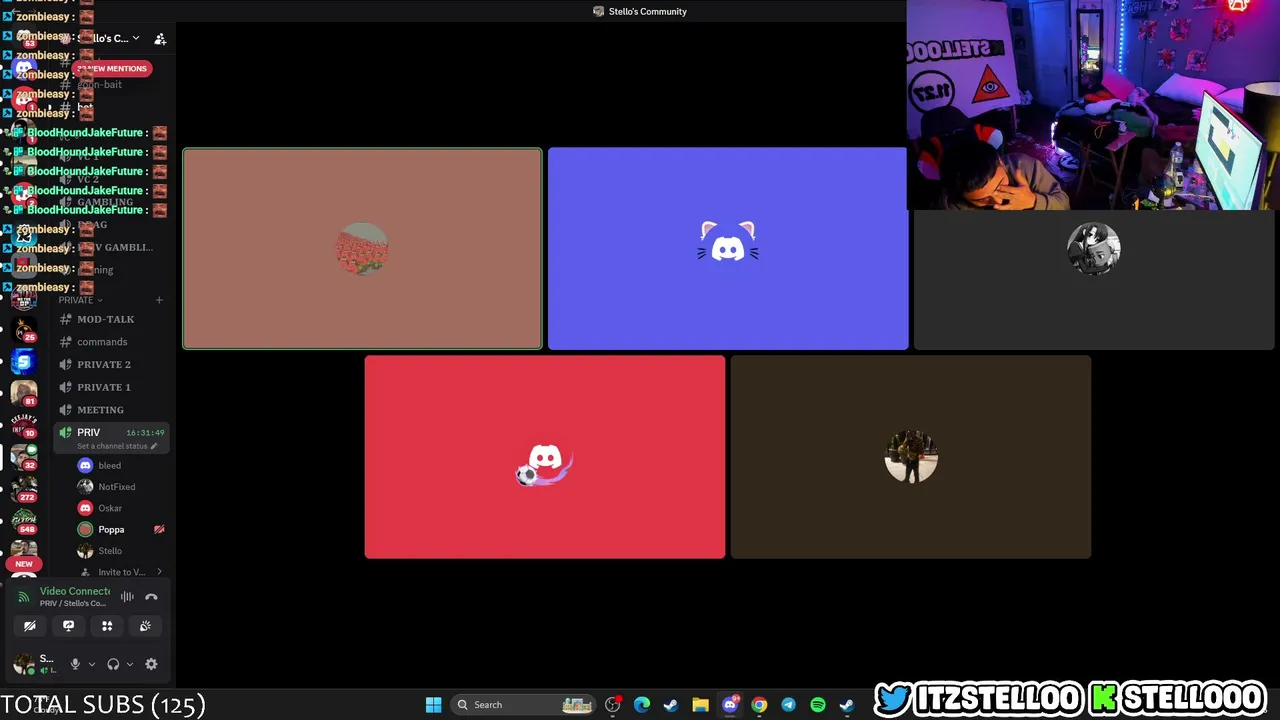Viewport: 1280px width, 720px height.
Task: Disconnect from the voice call
Action: [151, 597]
